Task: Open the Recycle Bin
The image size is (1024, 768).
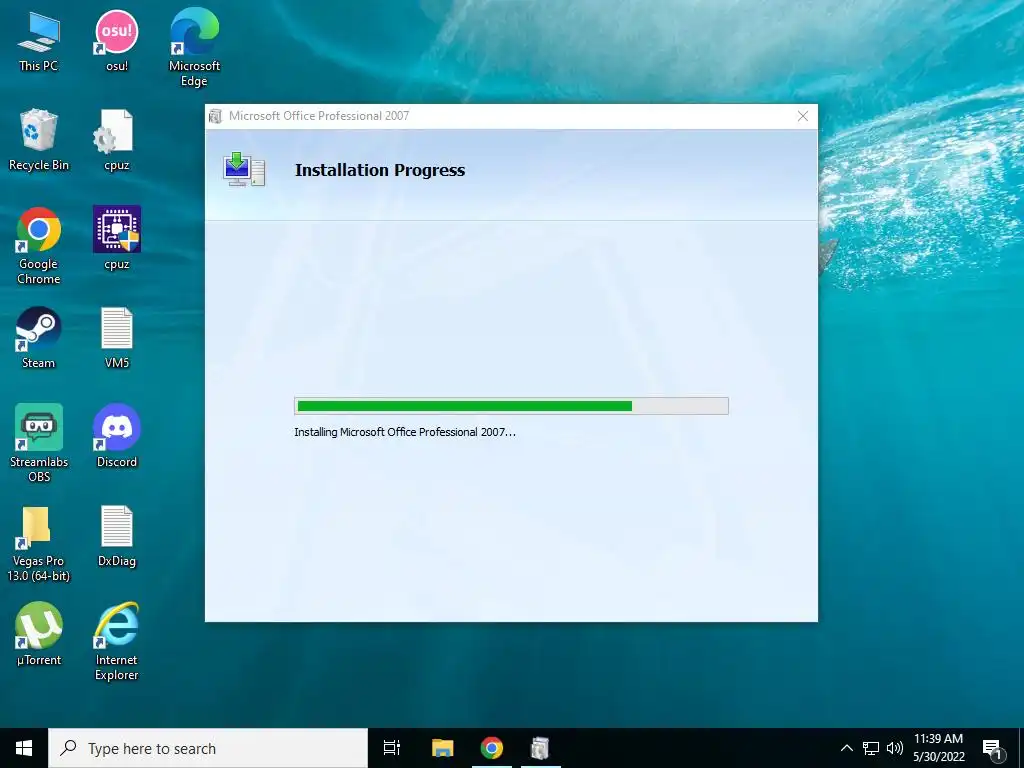Action: click(x=39, y=140)
